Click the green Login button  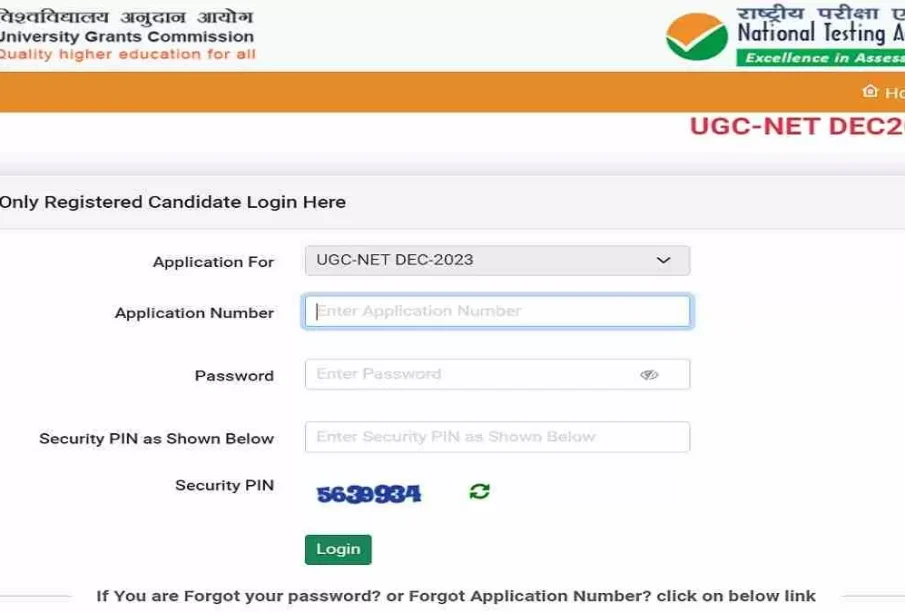tap(338, 550)
